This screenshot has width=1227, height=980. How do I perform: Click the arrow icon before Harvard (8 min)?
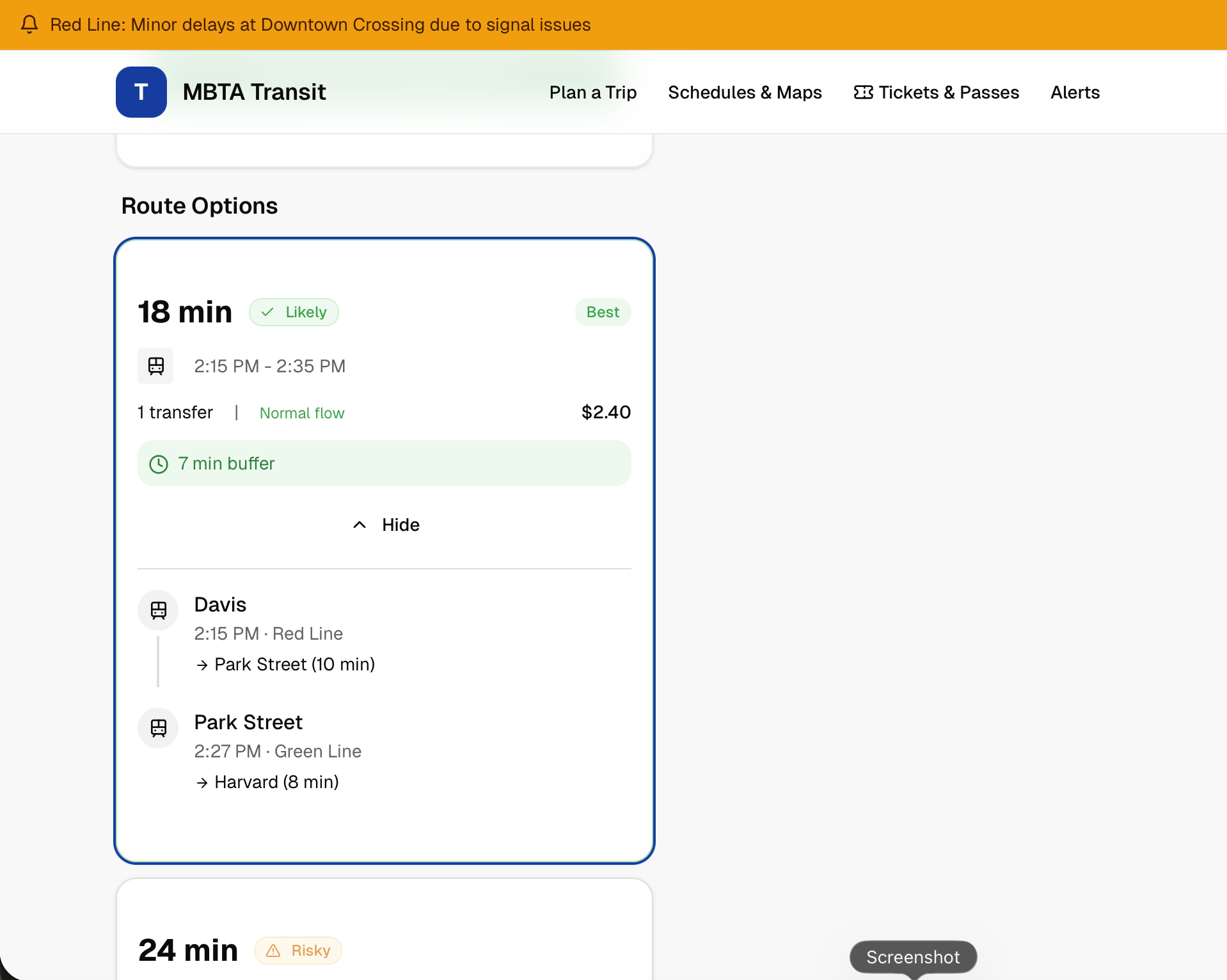[x=202, y=783]
